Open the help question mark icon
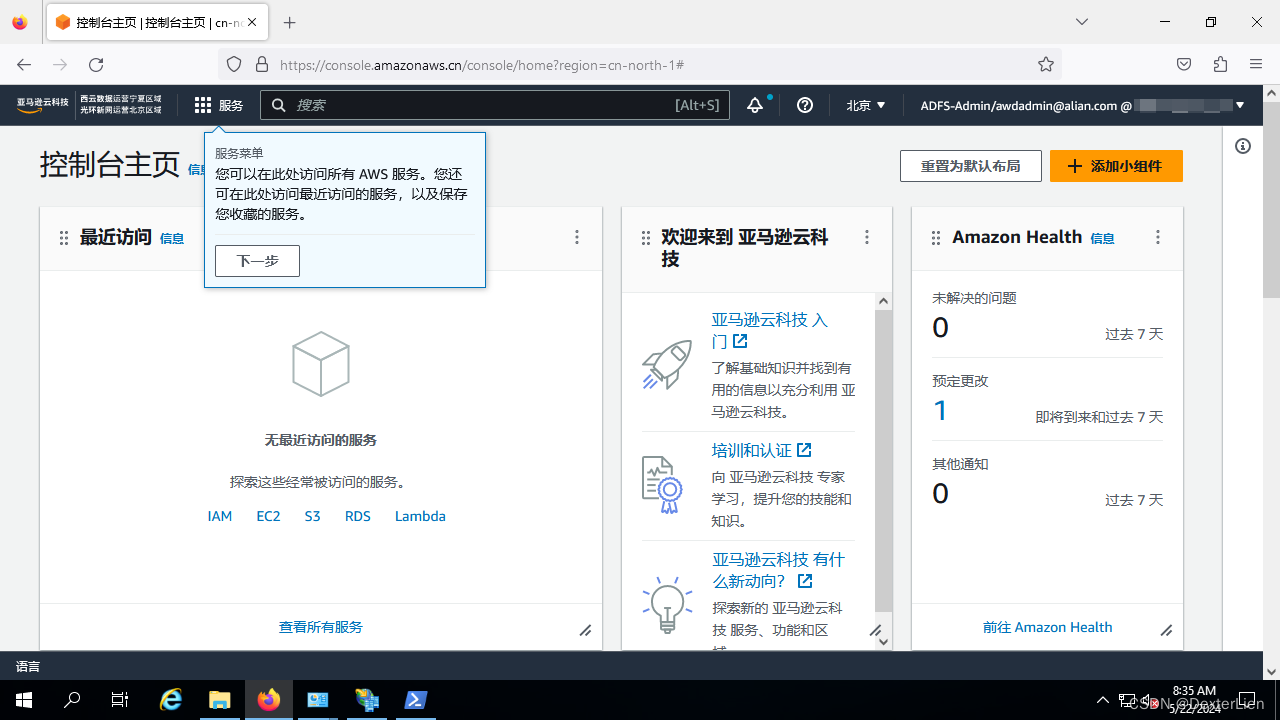The image size is (1280, 720). [805, 105]
